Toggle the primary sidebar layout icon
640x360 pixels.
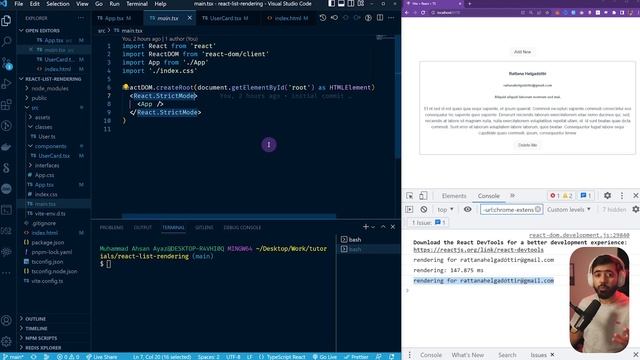(x=331, y=4)
